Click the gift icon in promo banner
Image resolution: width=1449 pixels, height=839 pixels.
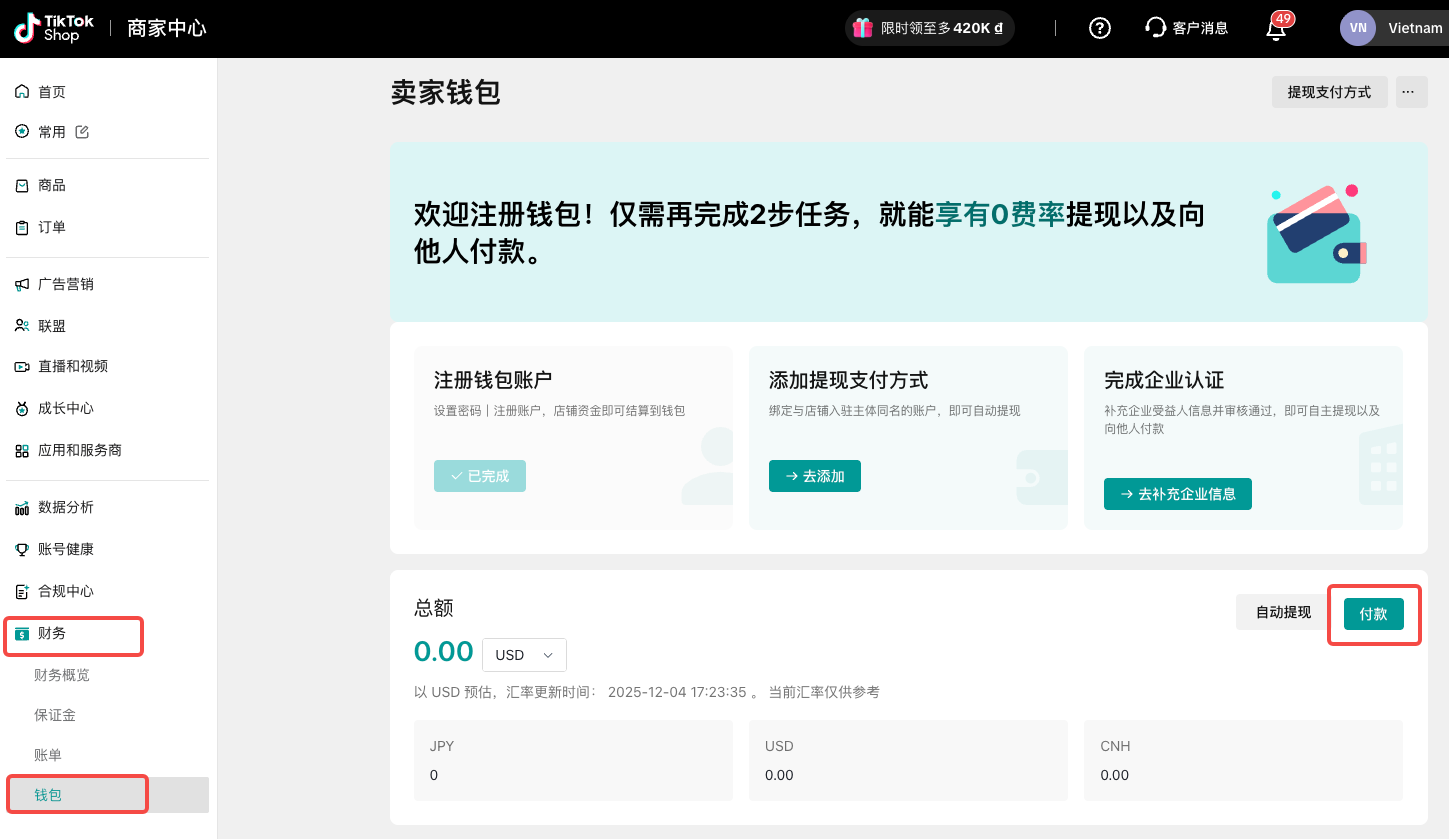(863, 28)
